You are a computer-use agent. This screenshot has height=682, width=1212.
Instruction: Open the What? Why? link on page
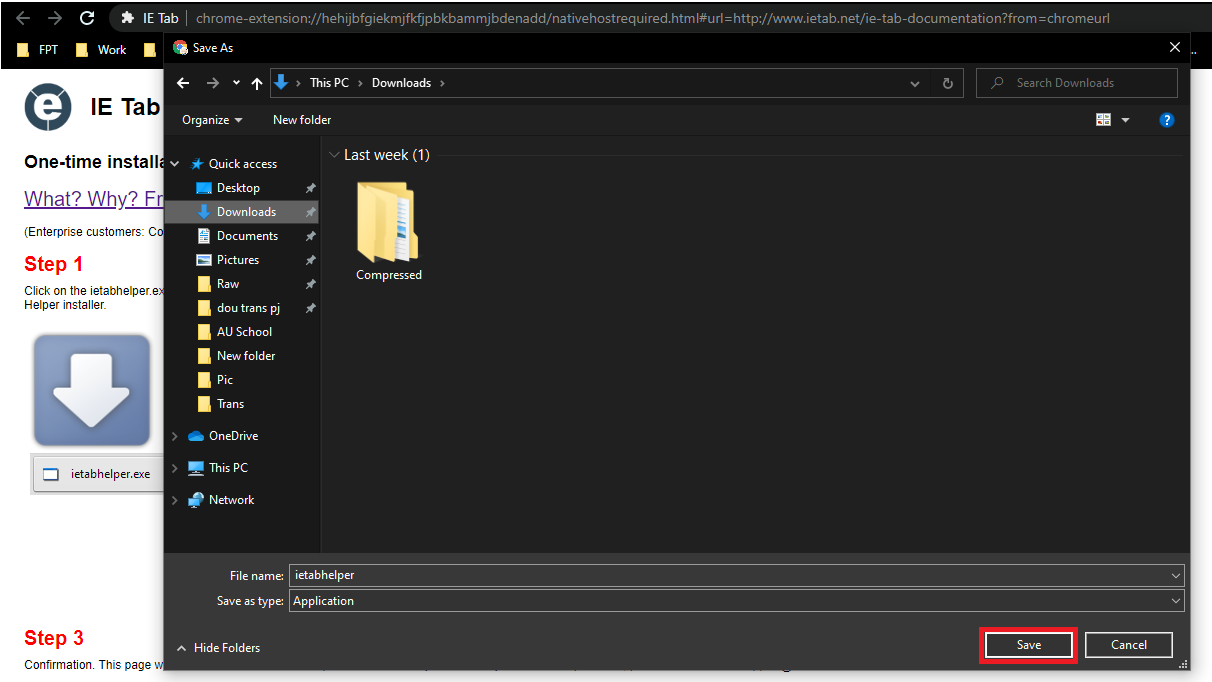[x=94, y=198]
